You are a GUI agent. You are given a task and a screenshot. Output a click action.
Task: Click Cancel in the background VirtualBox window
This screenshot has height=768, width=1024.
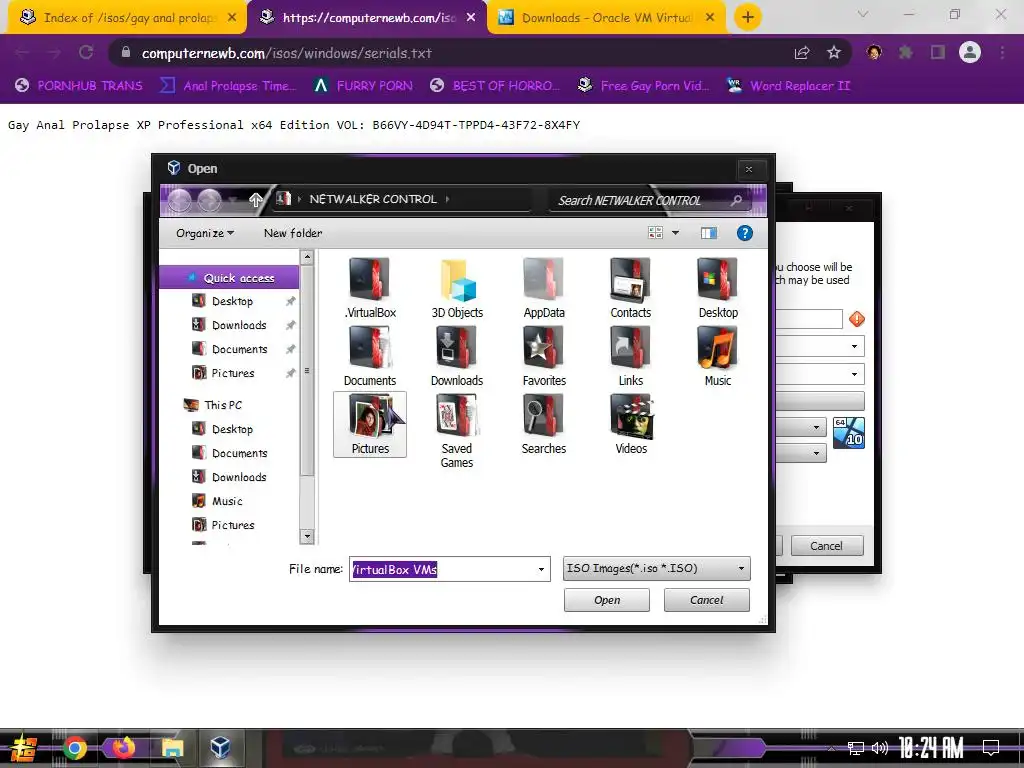827,546
